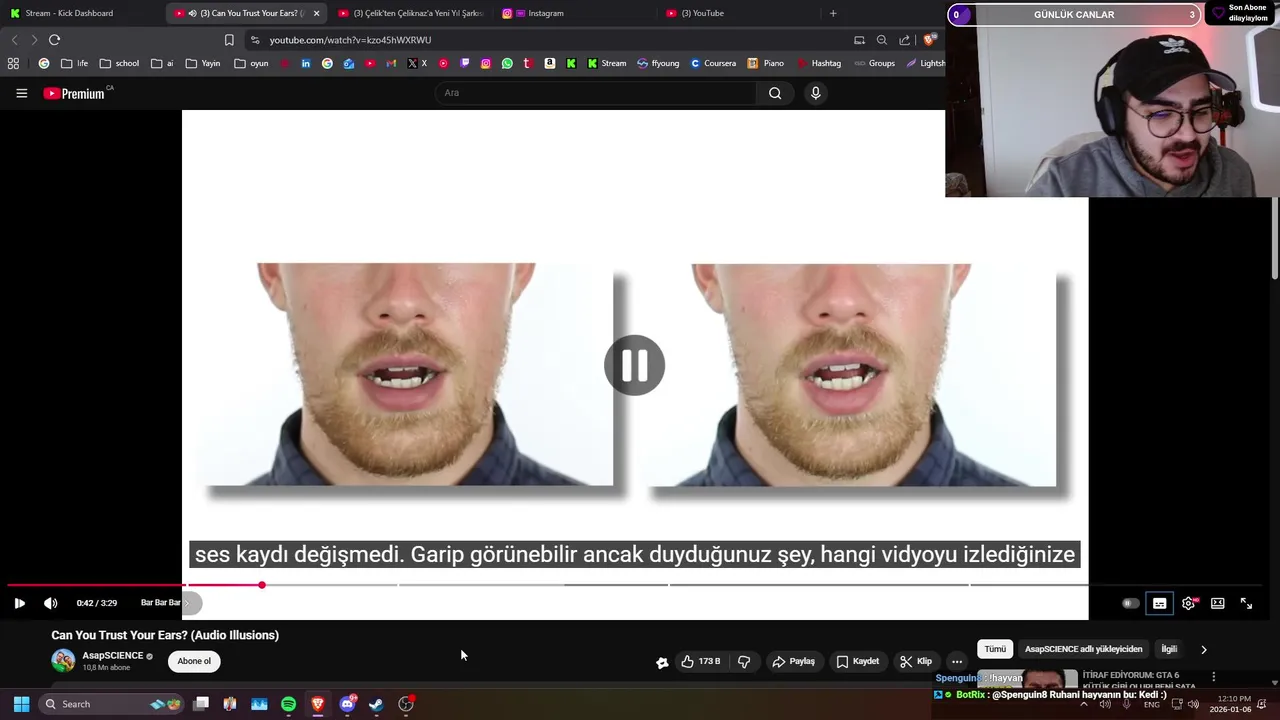The height and width of the screenshot is (720, 1280).
Task: Click the magnifier search button
Action: click(x=775, y=93)
